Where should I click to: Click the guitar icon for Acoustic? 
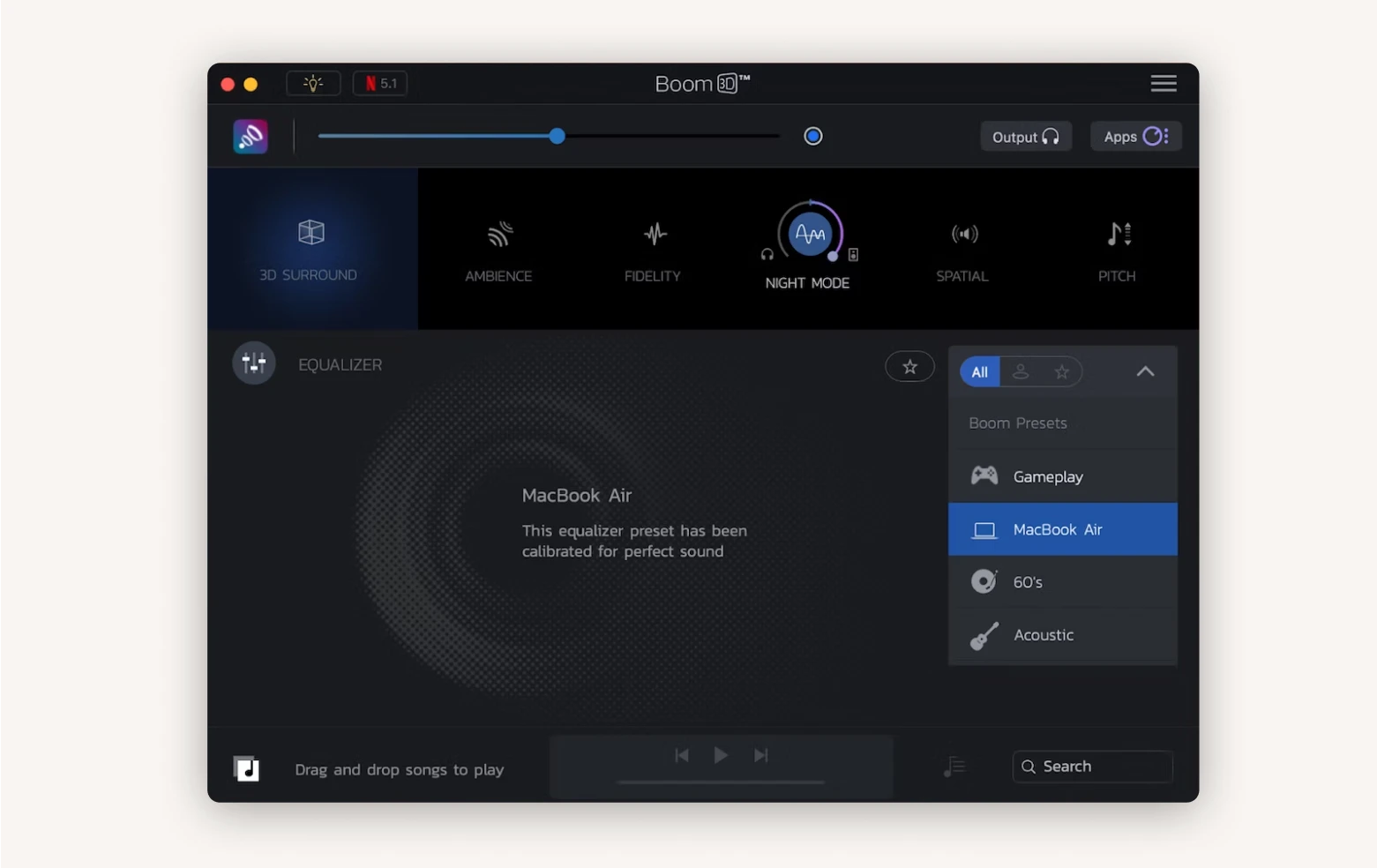[984, 635]
